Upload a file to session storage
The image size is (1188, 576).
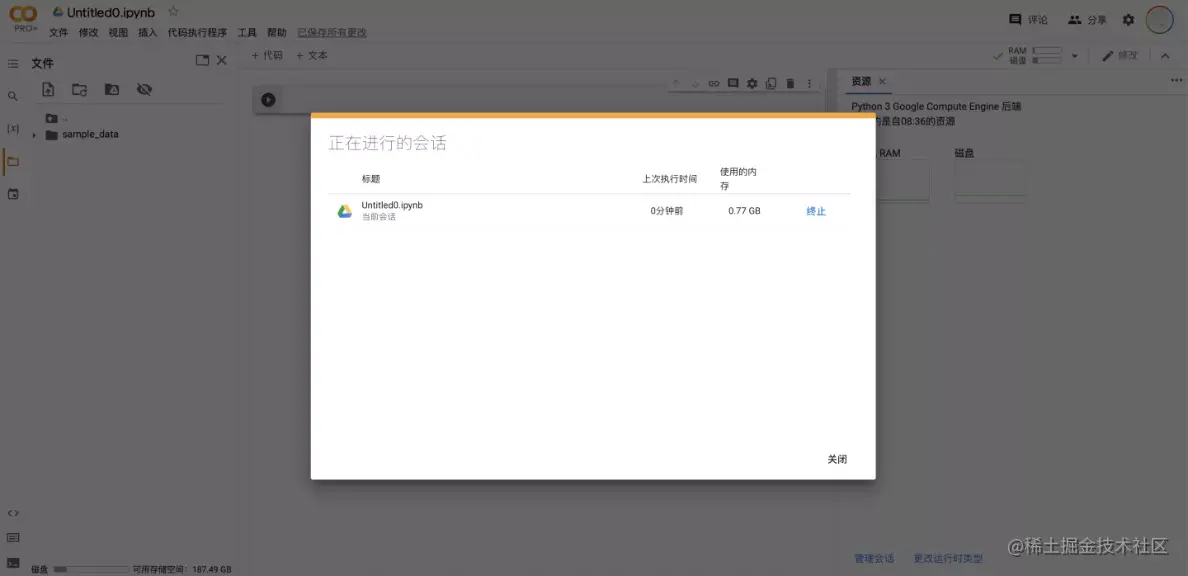tap(48, 89)
